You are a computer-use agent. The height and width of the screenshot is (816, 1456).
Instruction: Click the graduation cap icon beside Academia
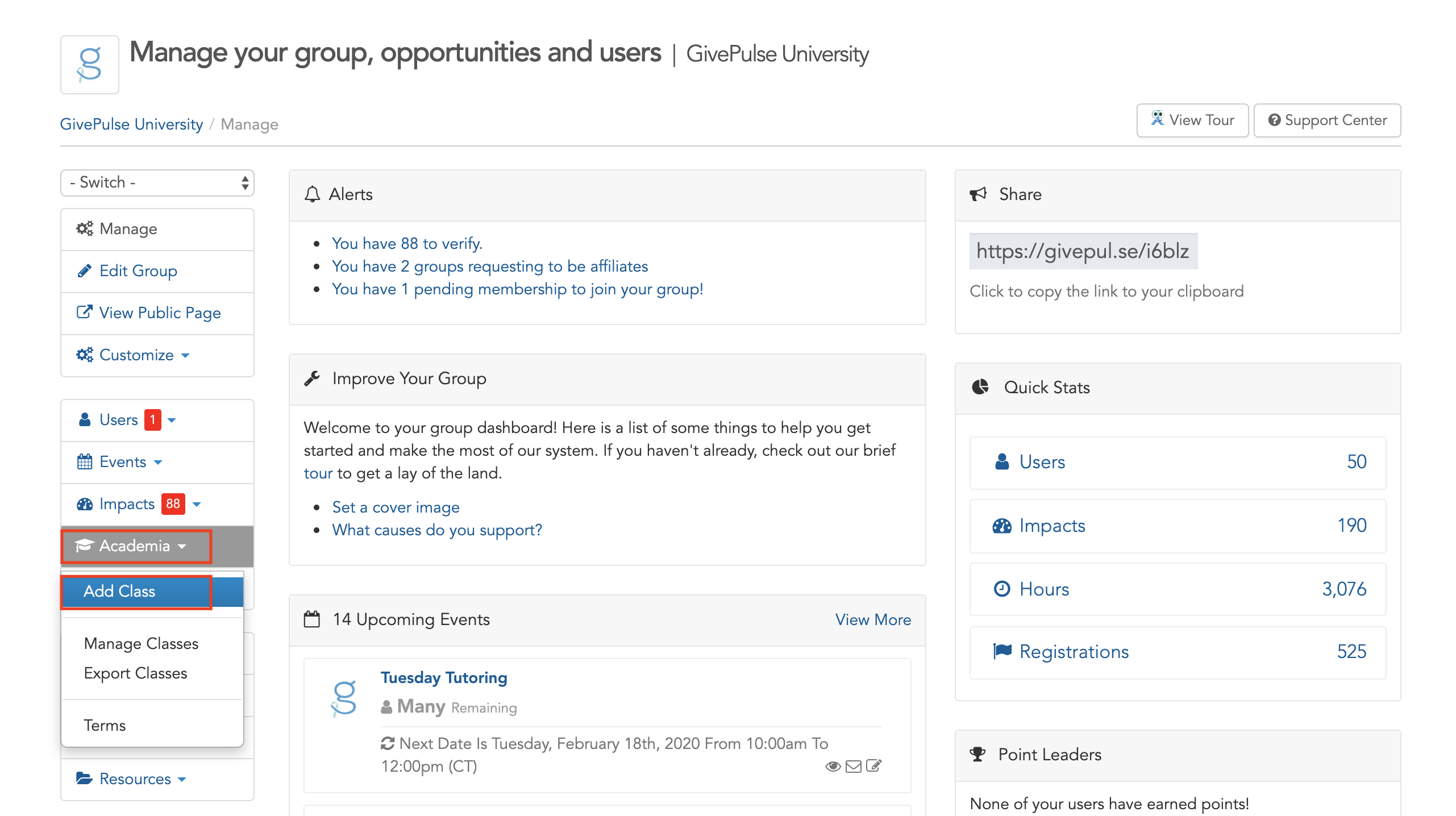coord(84,546)
